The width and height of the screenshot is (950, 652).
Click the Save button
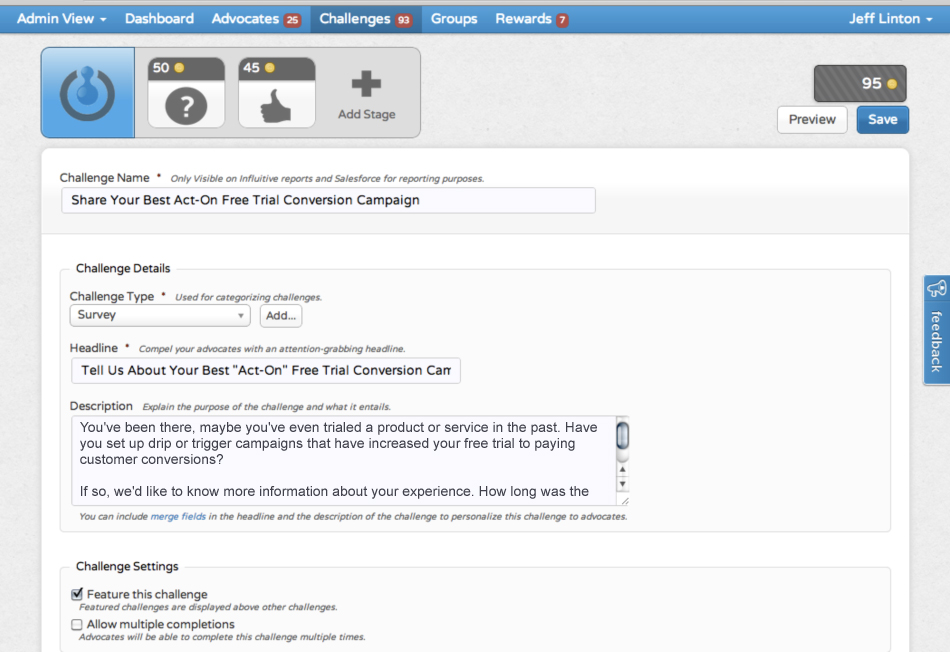tap(882, 119)
